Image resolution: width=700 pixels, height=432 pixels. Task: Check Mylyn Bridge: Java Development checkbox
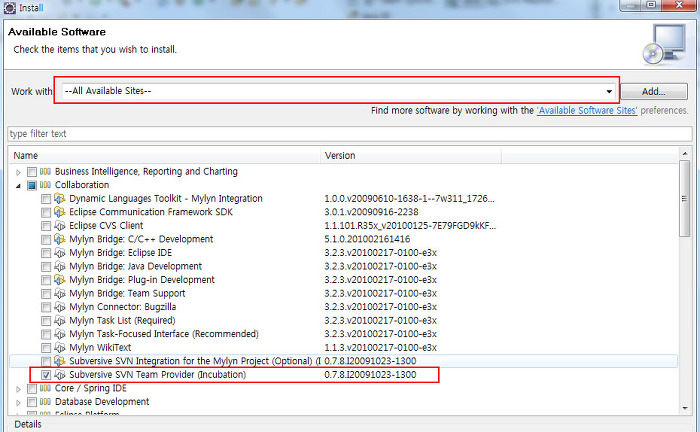pyautogui.click(x=46, y=267)
